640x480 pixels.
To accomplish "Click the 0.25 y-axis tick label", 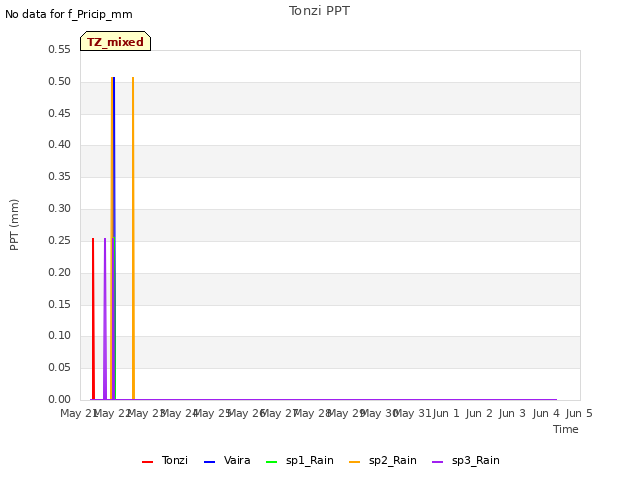I will pos(60,240).
